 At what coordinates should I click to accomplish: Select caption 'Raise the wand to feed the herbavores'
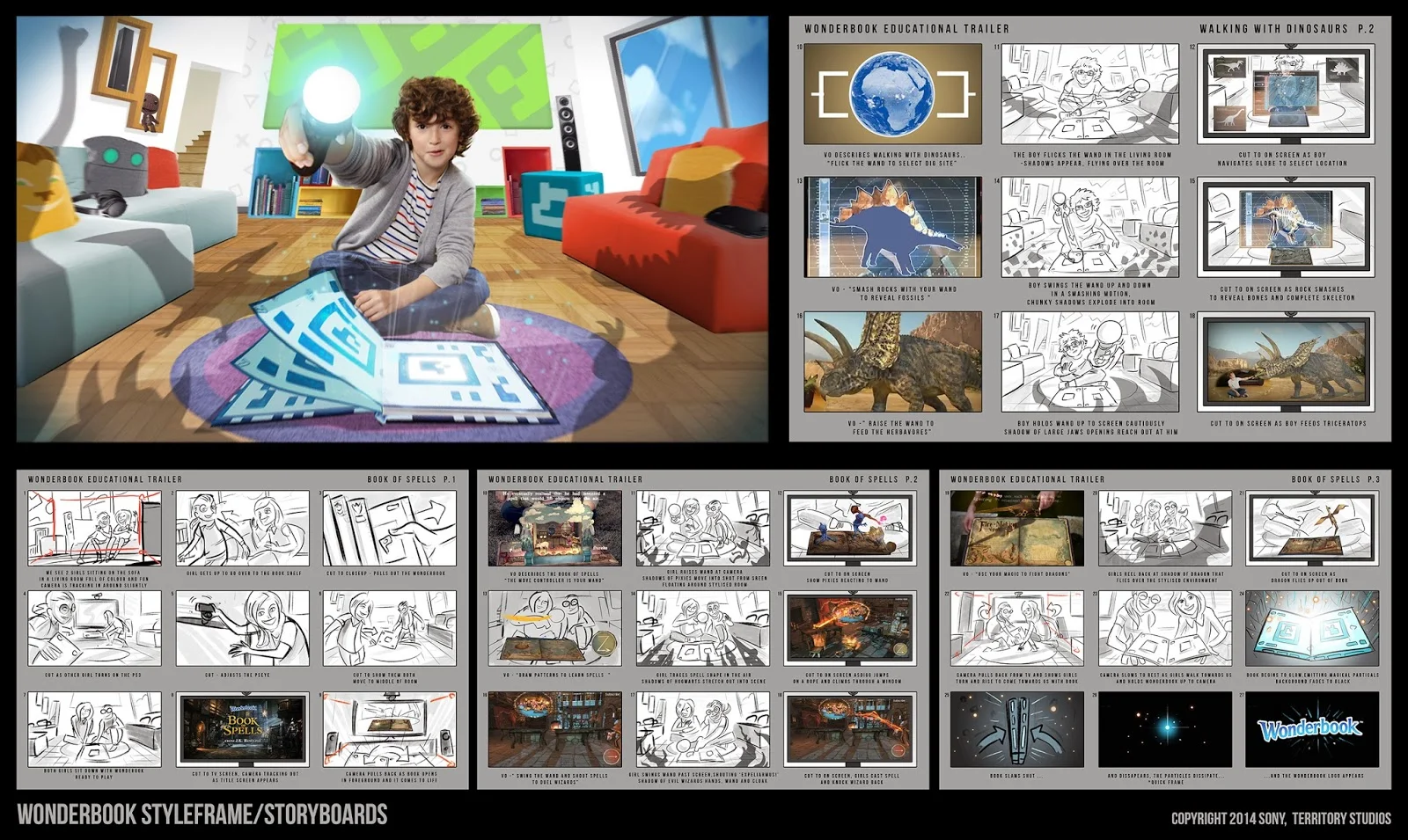tap(892, 427)
